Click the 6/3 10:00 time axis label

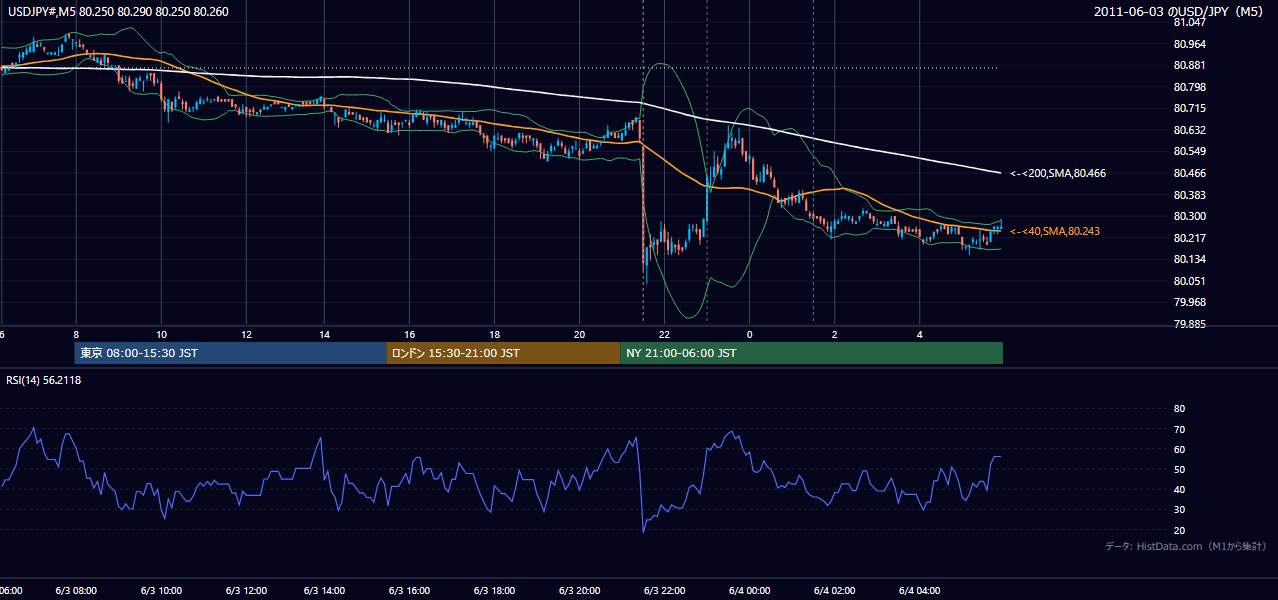(161, 590)
